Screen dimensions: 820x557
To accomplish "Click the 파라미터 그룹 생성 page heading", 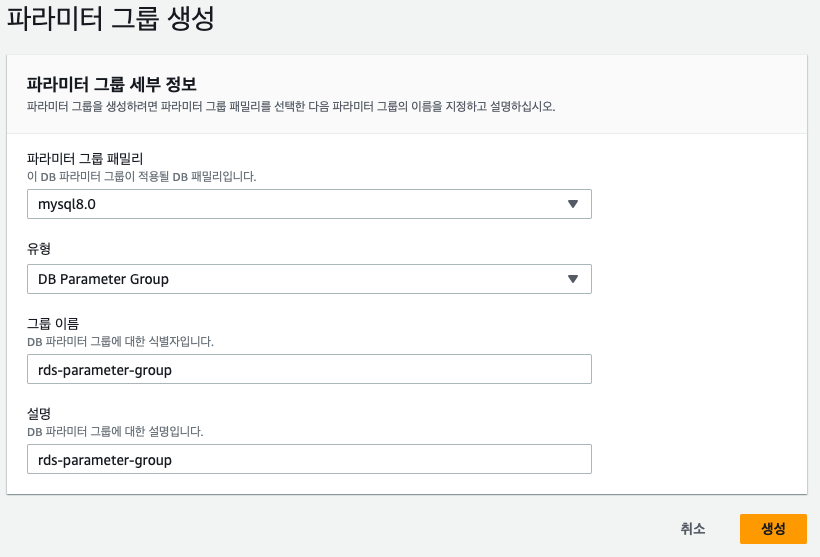I will click(x=110, y=19).
